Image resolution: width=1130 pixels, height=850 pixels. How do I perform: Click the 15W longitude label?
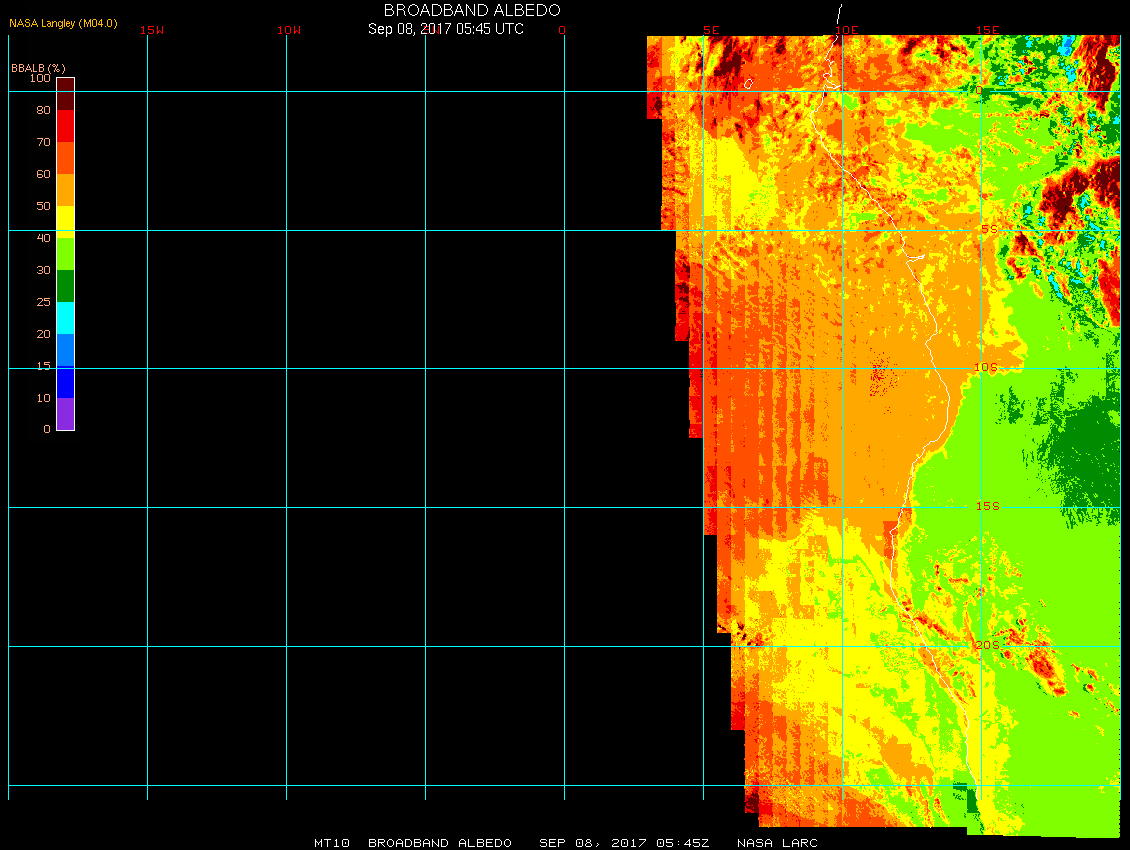coord(152,30)
